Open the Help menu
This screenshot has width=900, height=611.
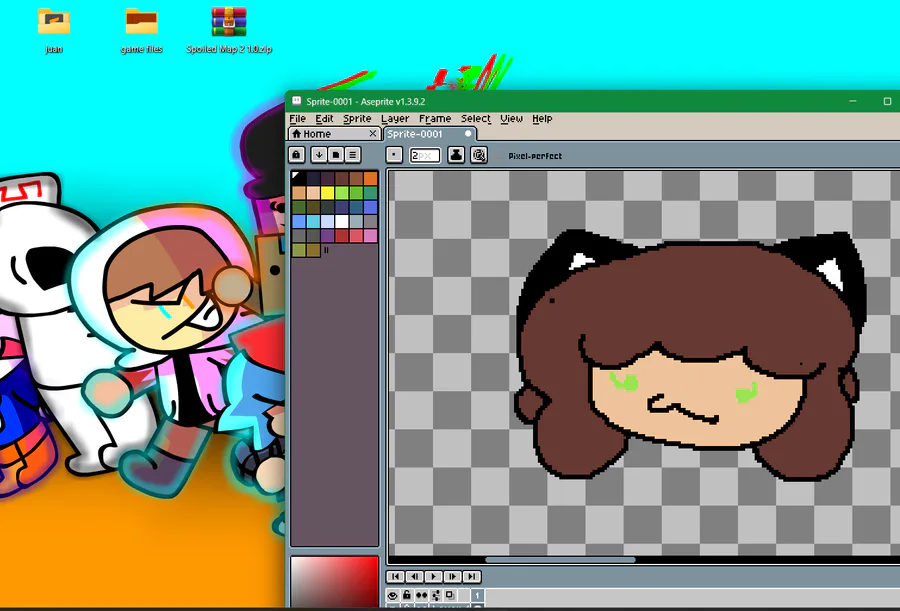[542, 118]
